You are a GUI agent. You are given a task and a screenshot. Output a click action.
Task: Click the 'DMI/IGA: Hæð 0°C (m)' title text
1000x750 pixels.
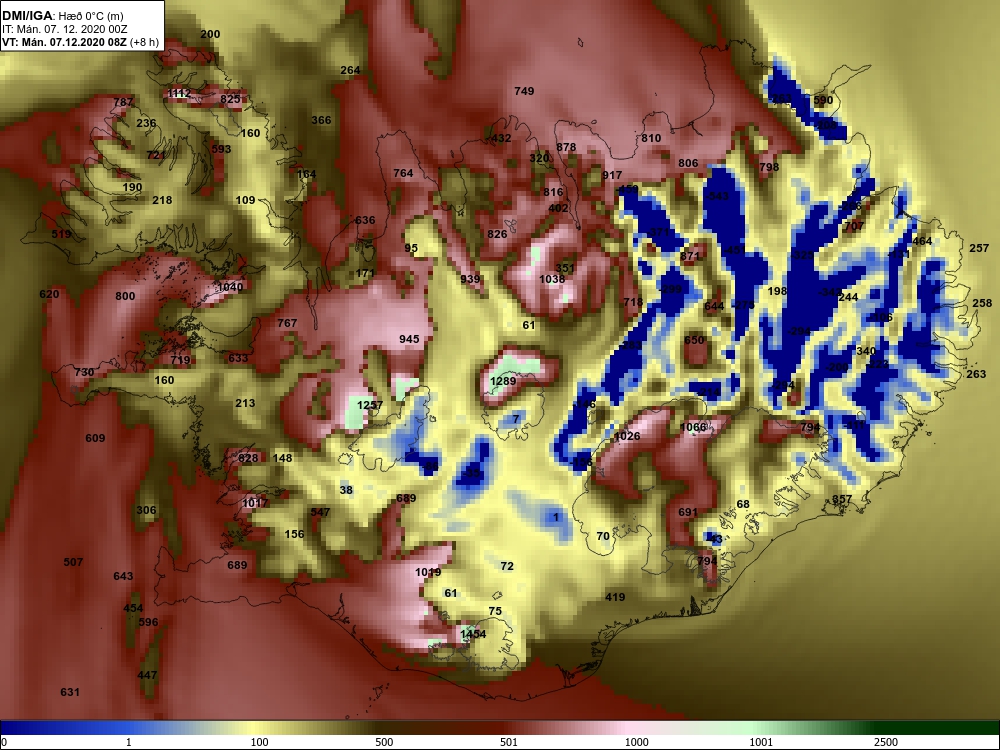[x=62, y=16]
